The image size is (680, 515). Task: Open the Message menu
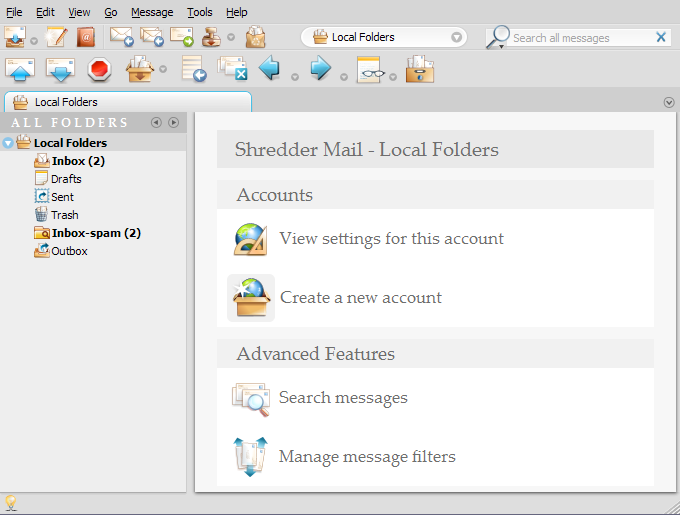[152, 12]
